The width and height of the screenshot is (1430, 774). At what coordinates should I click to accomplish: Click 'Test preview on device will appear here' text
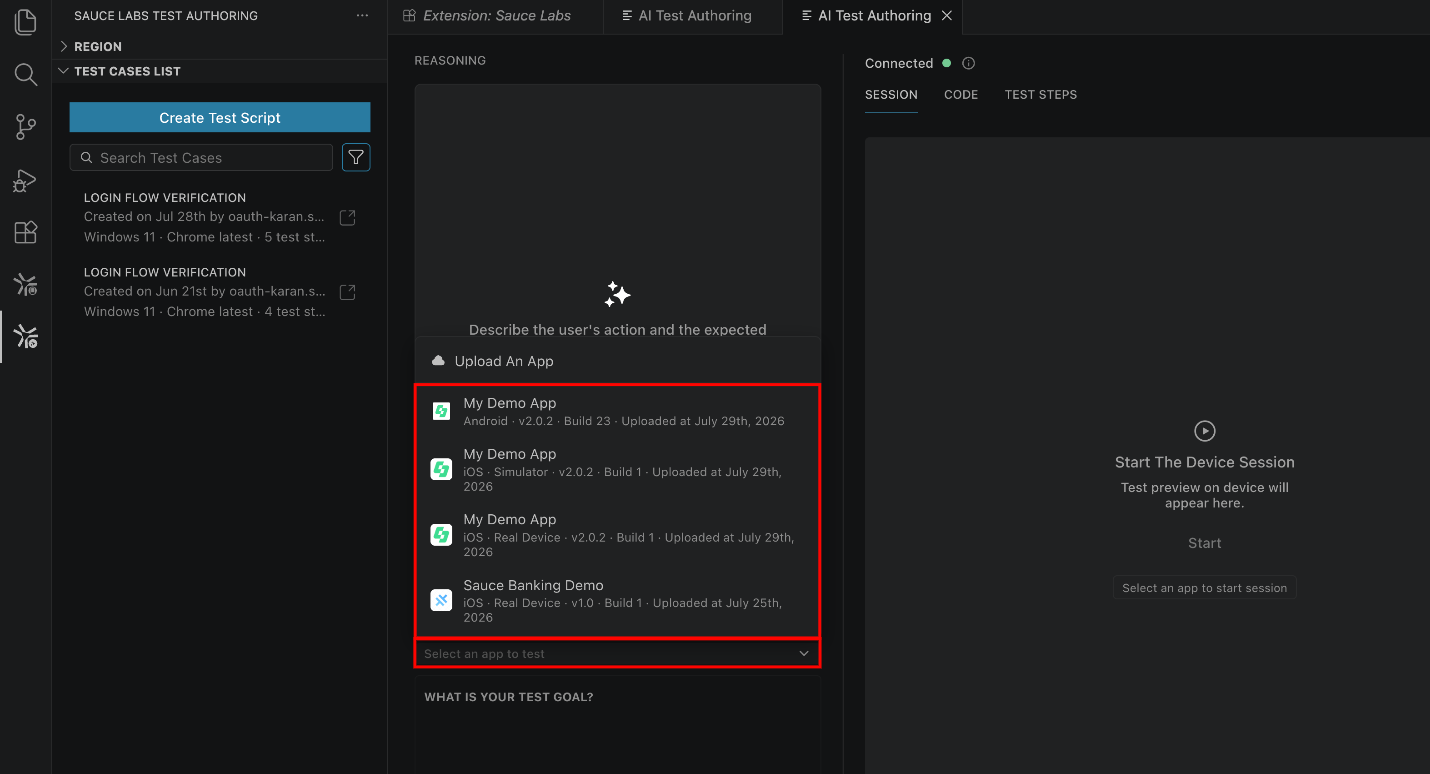click(x=1205, y=495)
